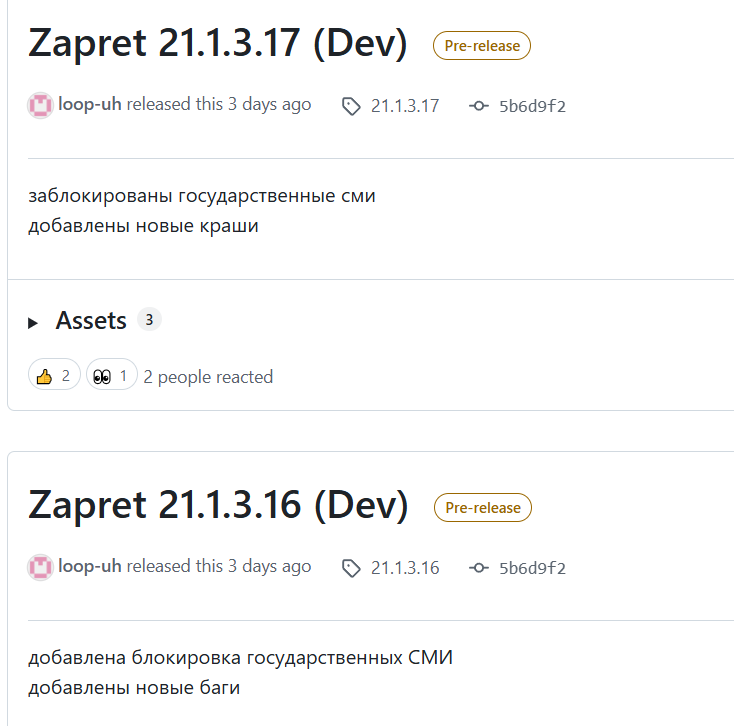Toggle the thumbs up reaction
The height and width of the screenshot is (726, 734).
pos(54,374)
